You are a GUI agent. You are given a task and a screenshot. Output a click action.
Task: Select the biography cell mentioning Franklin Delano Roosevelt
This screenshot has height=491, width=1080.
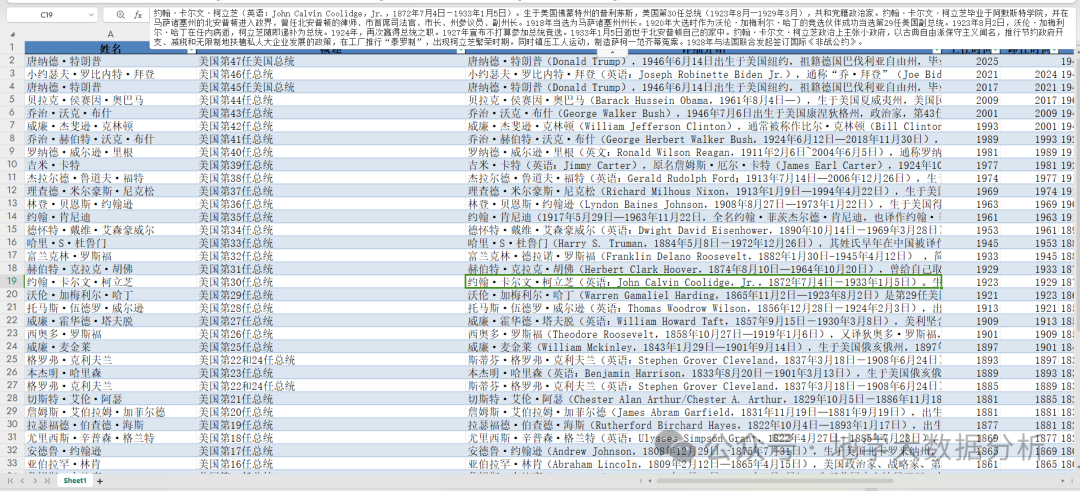[703, 255]
